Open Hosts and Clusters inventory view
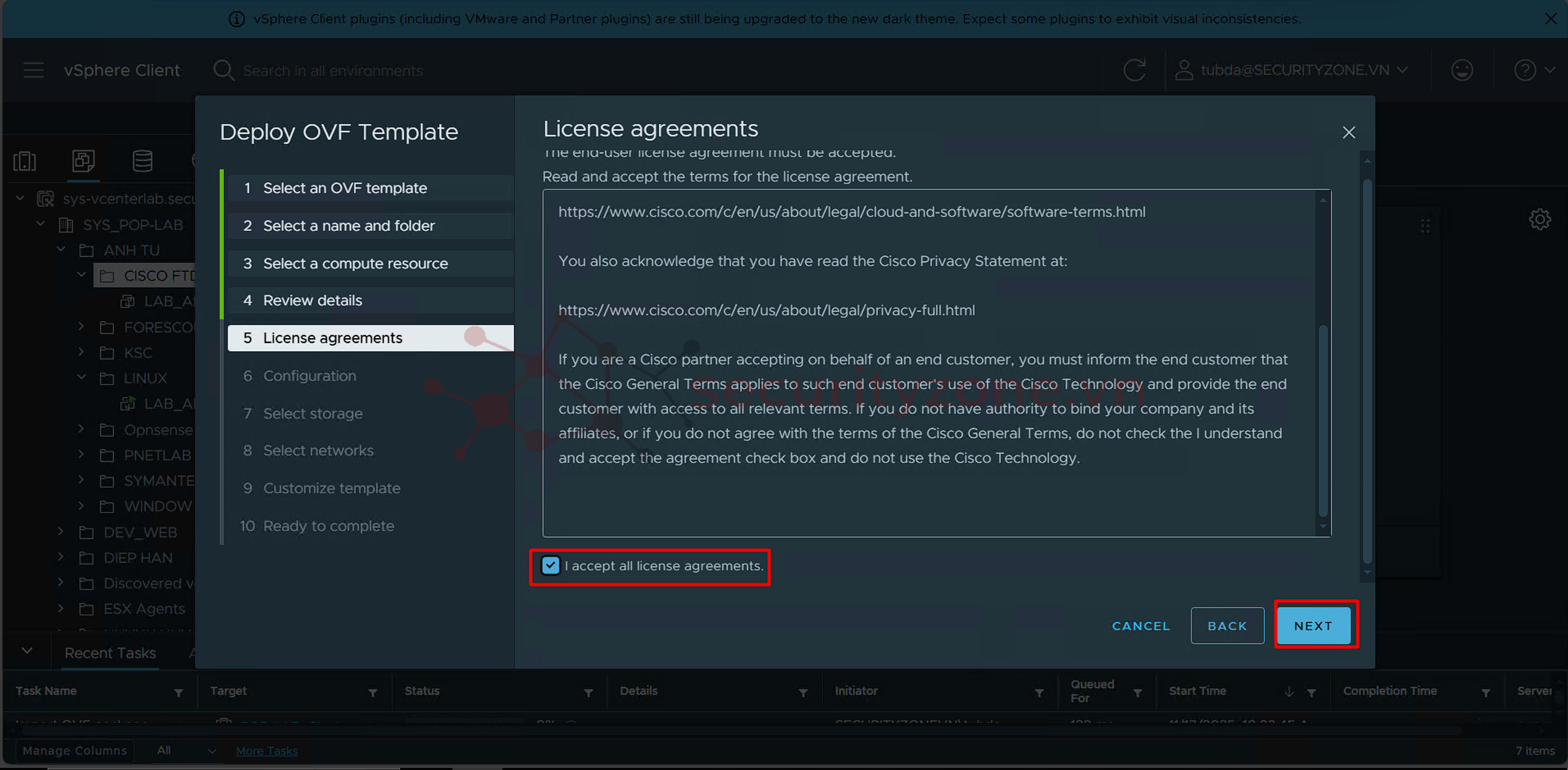This screenshot has width=1568, height=770. click(24, 161)
